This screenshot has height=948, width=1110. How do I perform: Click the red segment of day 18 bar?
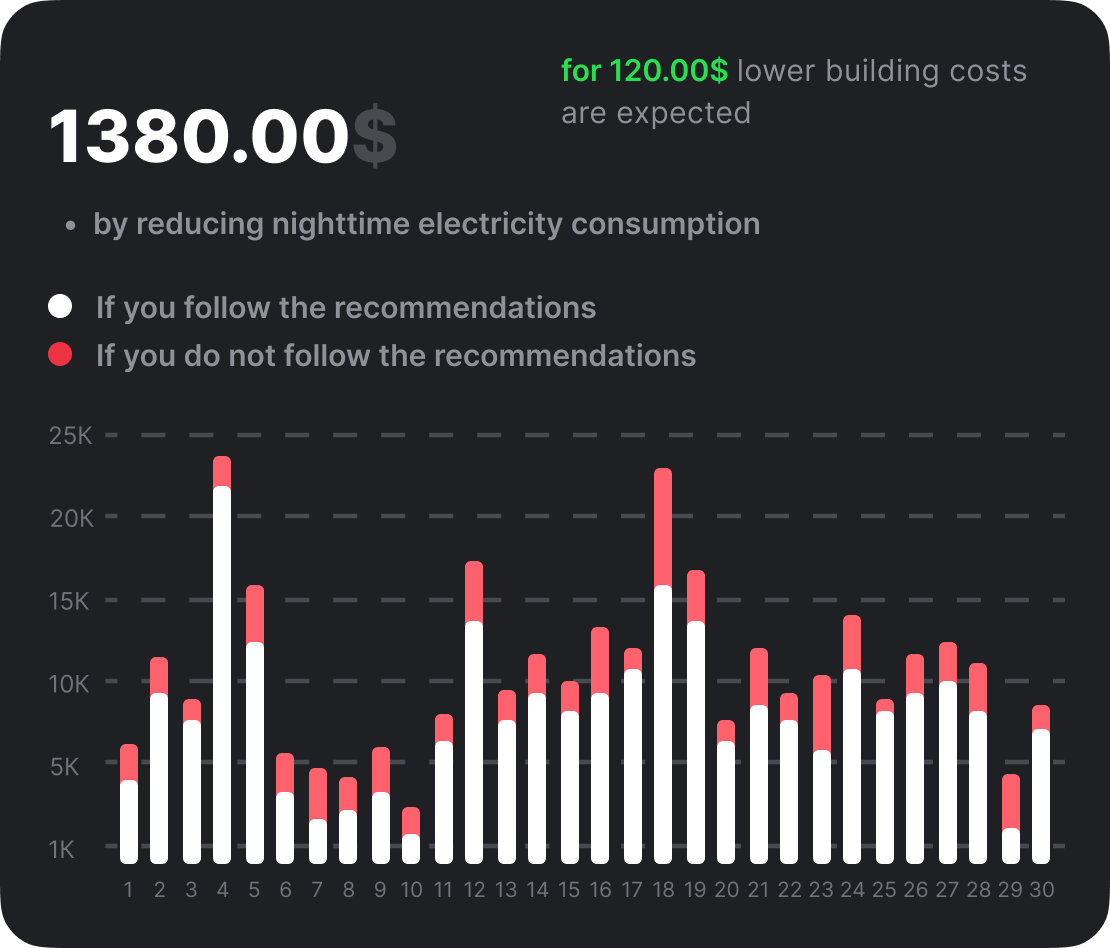pos(663,527)
